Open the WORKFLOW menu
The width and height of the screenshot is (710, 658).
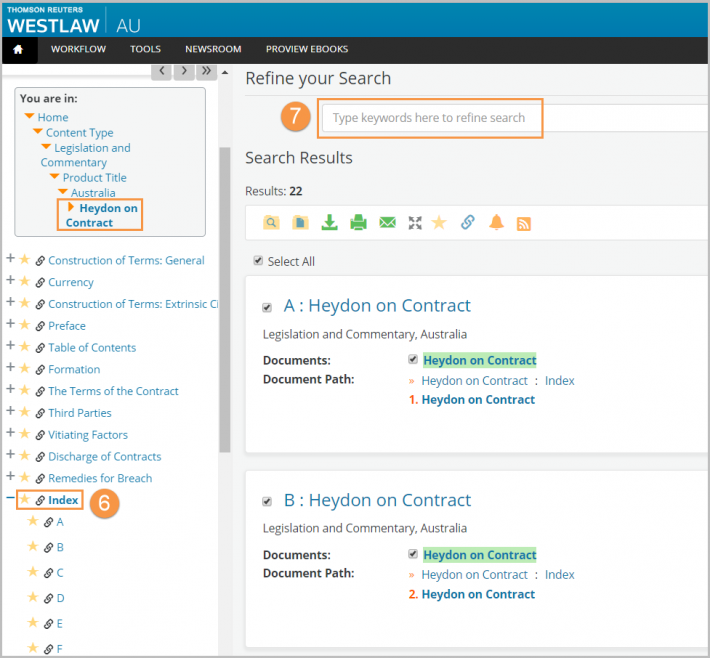[78, 49]
